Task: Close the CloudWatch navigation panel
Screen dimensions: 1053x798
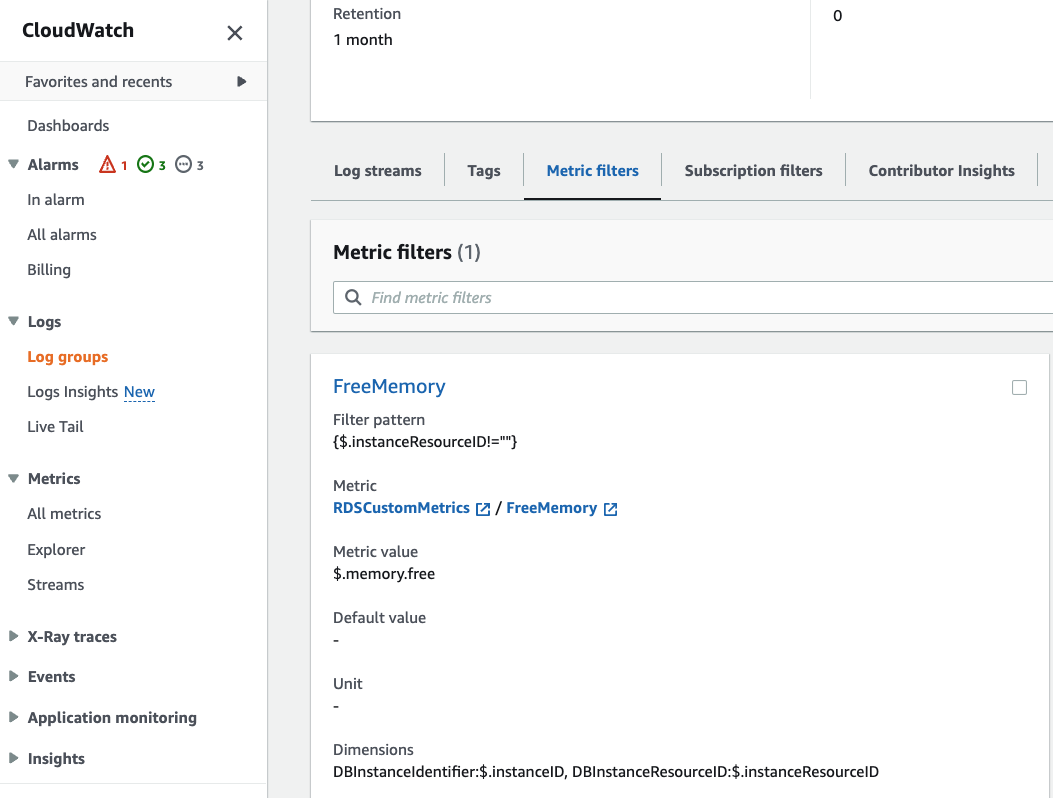Action: 234,33
